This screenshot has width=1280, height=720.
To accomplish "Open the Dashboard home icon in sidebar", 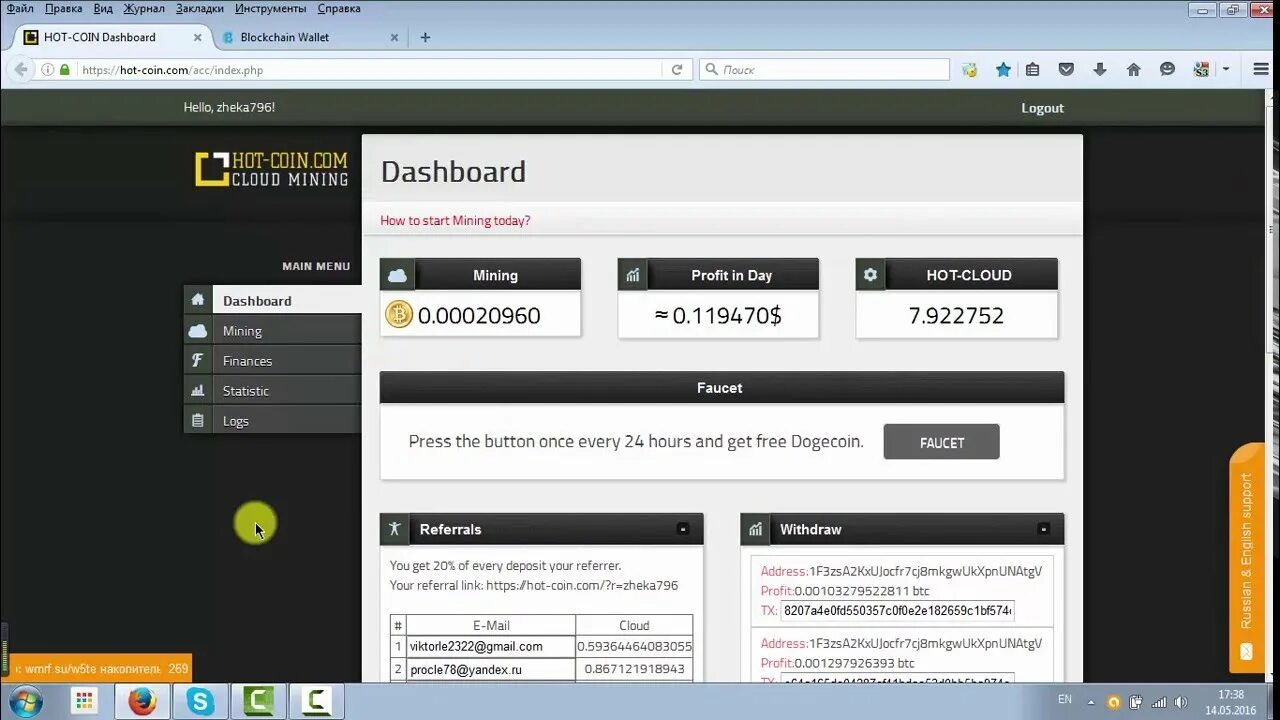I will 198,300.
